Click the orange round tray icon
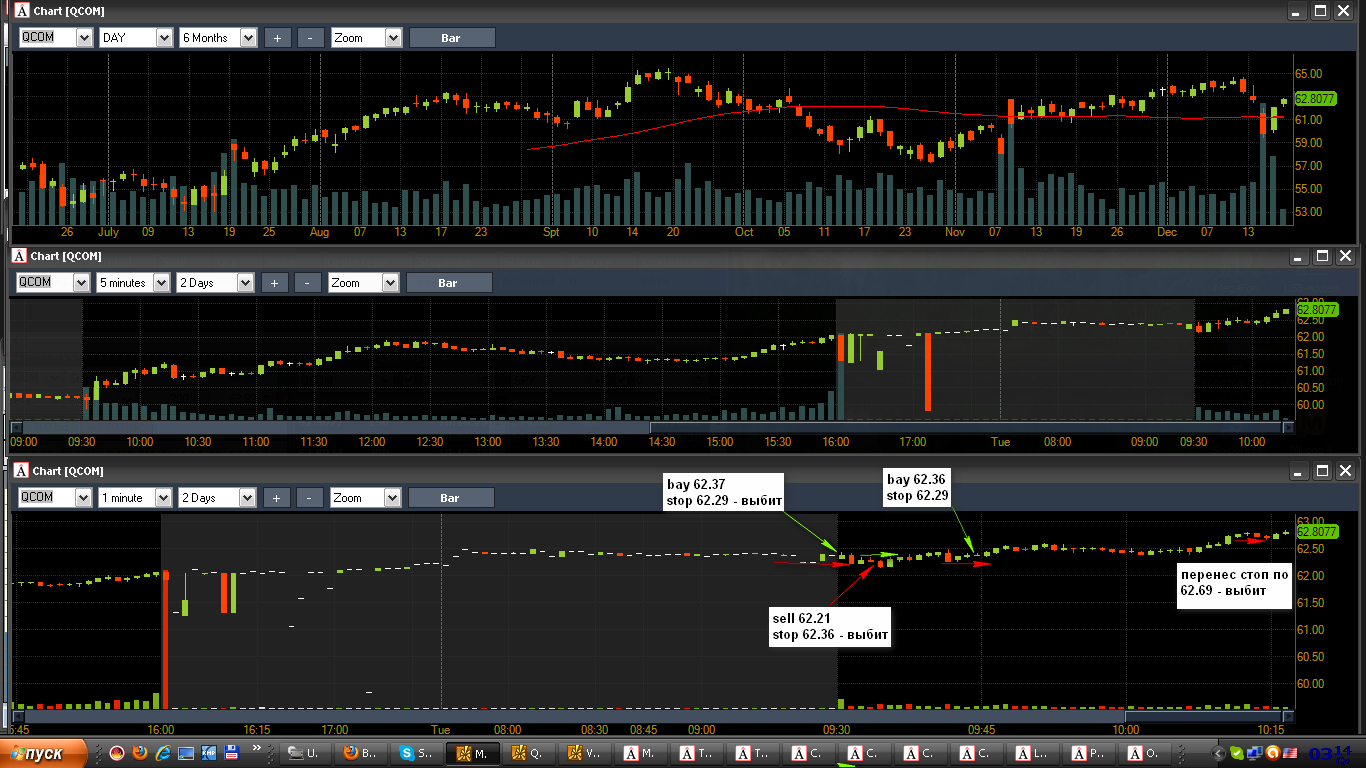Screen dimensions: 1366x768 click(1274, 753)
